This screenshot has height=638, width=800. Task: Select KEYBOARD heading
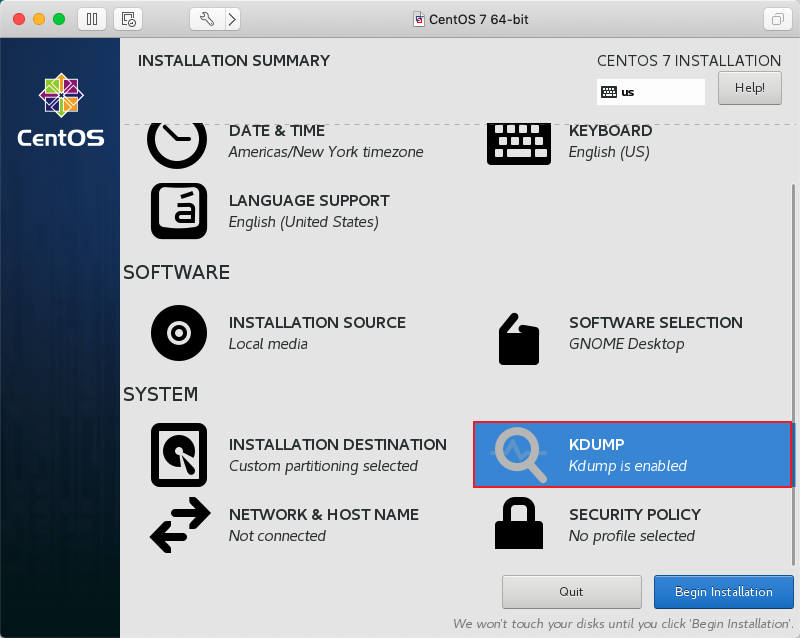[610, 131]
